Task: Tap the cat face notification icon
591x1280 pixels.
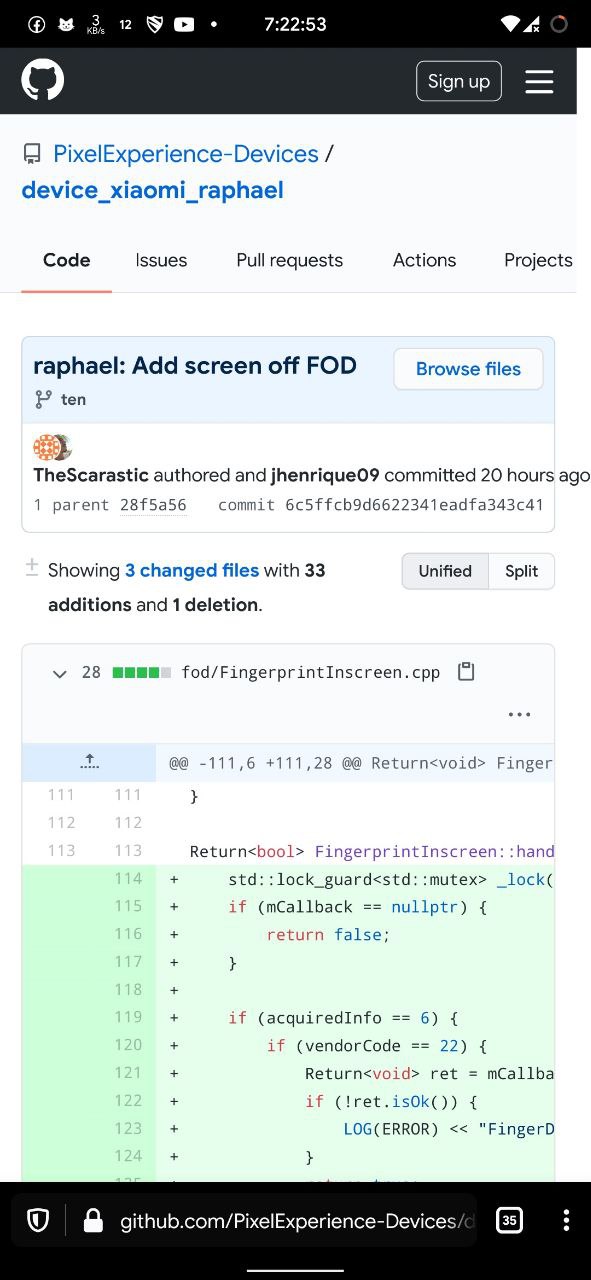Action: click(65, 24)
